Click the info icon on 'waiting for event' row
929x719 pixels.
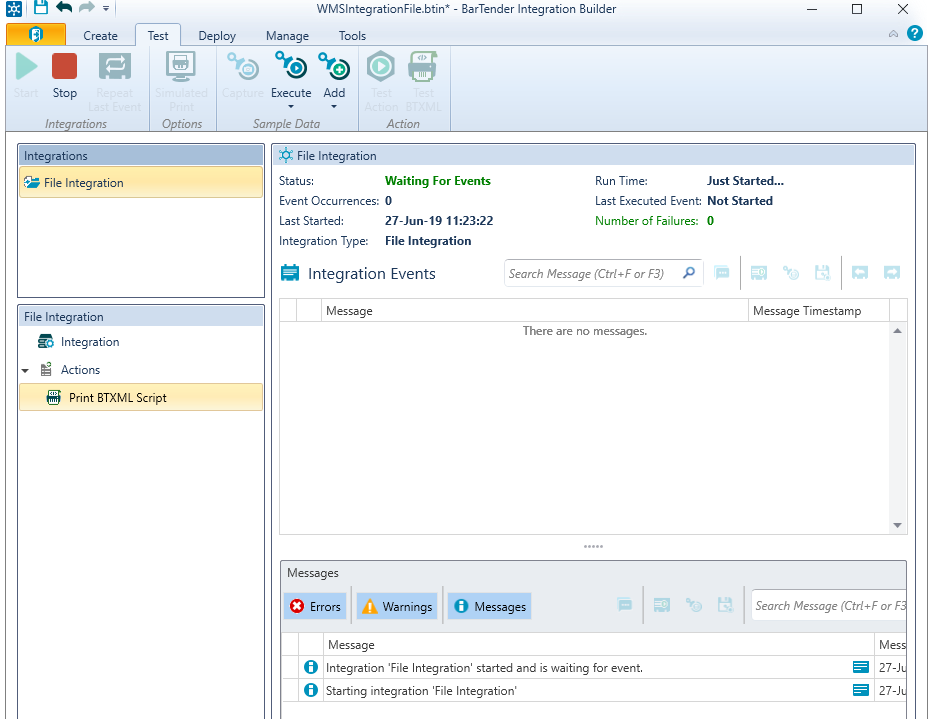tap(310, 667)
